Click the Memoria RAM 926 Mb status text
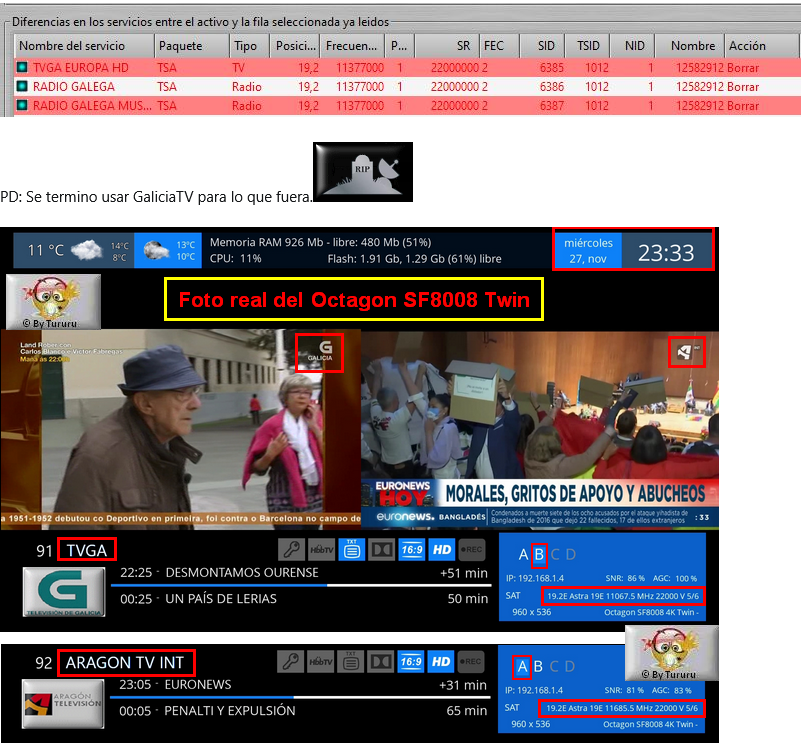 tap(321, 242)
